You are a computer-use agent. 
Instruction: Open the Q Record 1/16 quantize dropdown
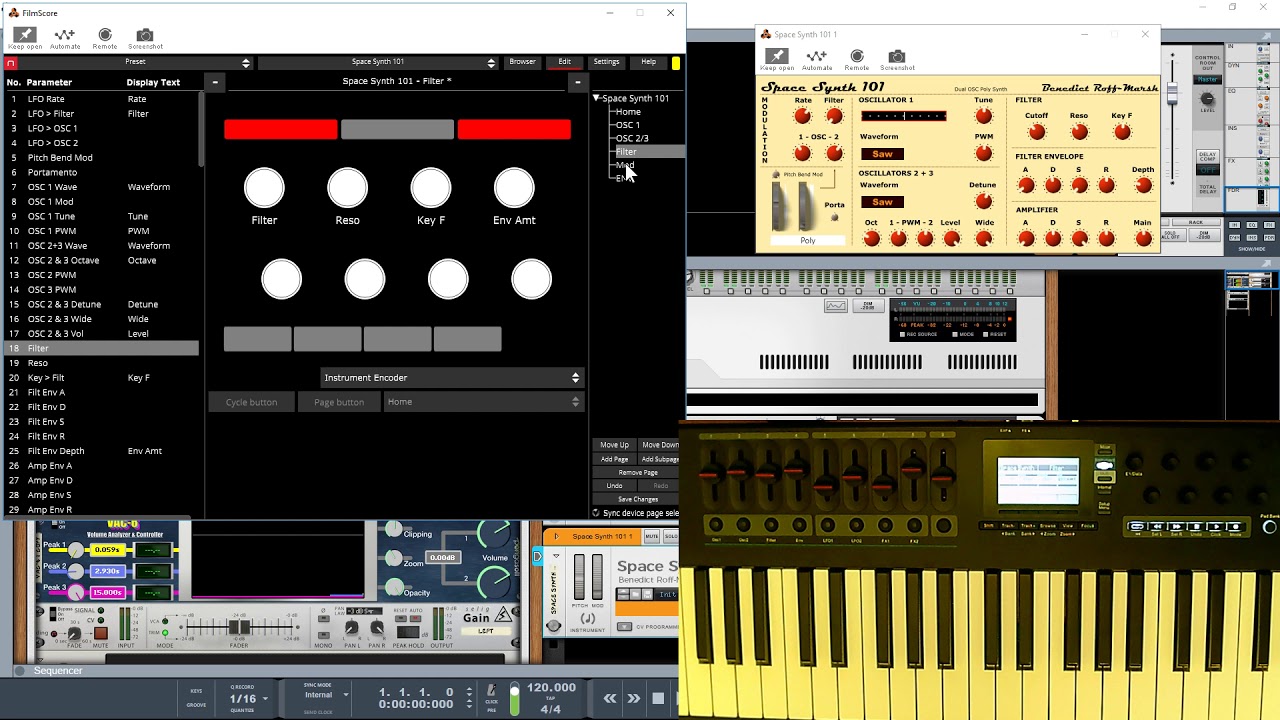[x=249, y=698]
